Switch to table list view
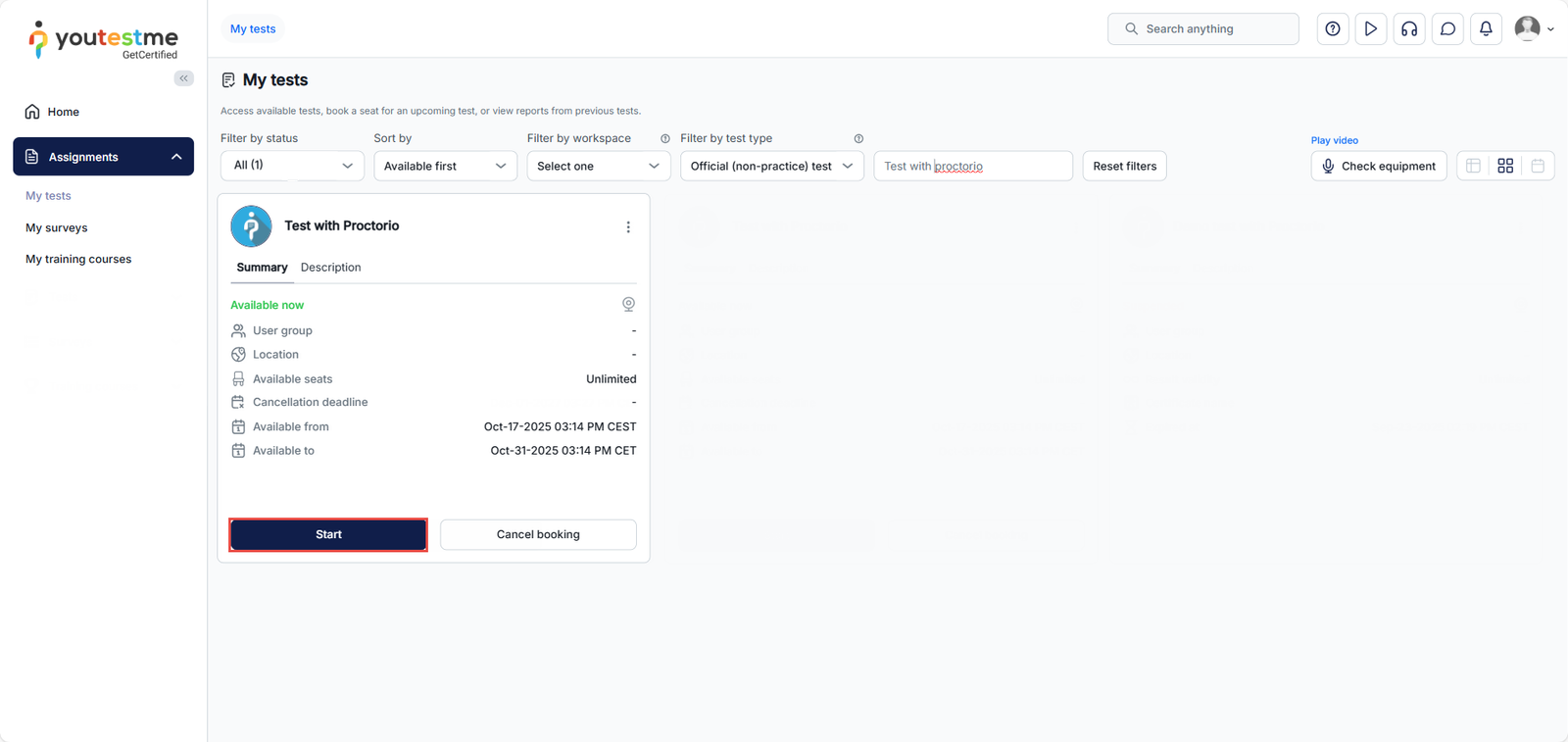This screenshot has height=742, width=1568. coord(1473,167)
